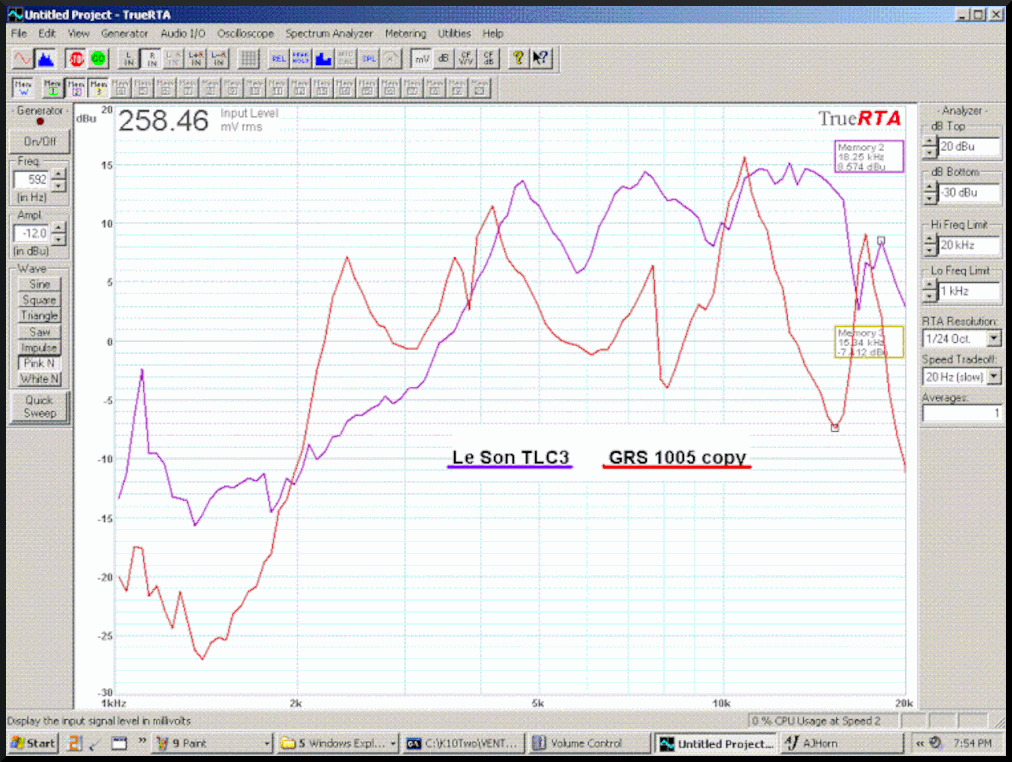Open the Speed Tradeoff dropdown

pyautogui.click(x=993, y=376)
